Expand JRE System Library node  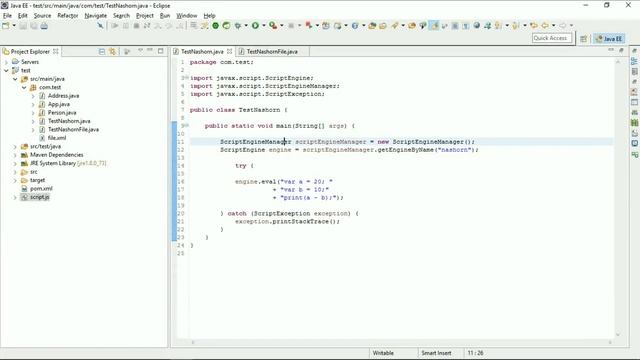click(15, 163)
